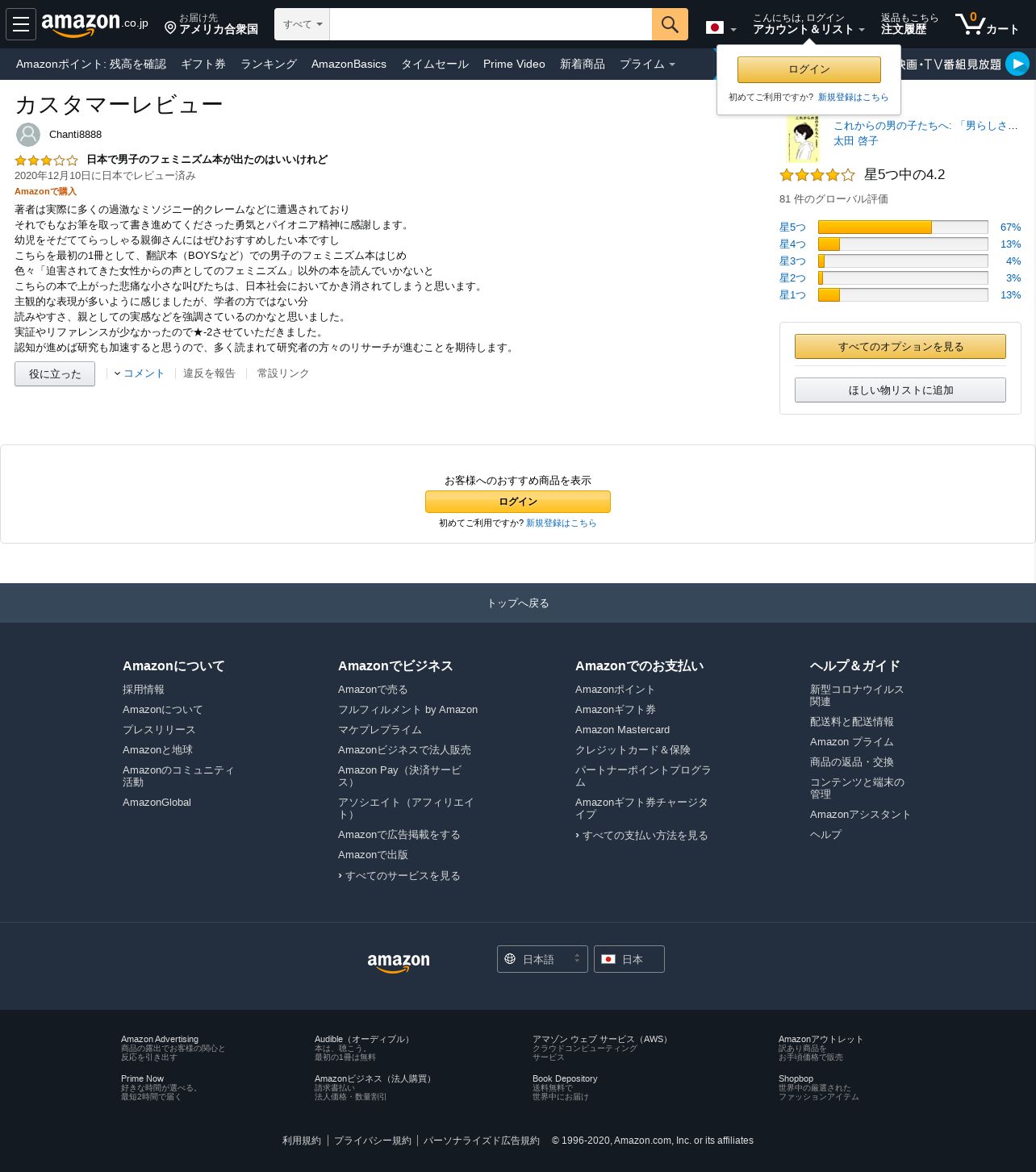The height and width of the screenshot is (1172, 1036).
Task: Click the ログイン button under recommendations
Action: click(518, 502)
